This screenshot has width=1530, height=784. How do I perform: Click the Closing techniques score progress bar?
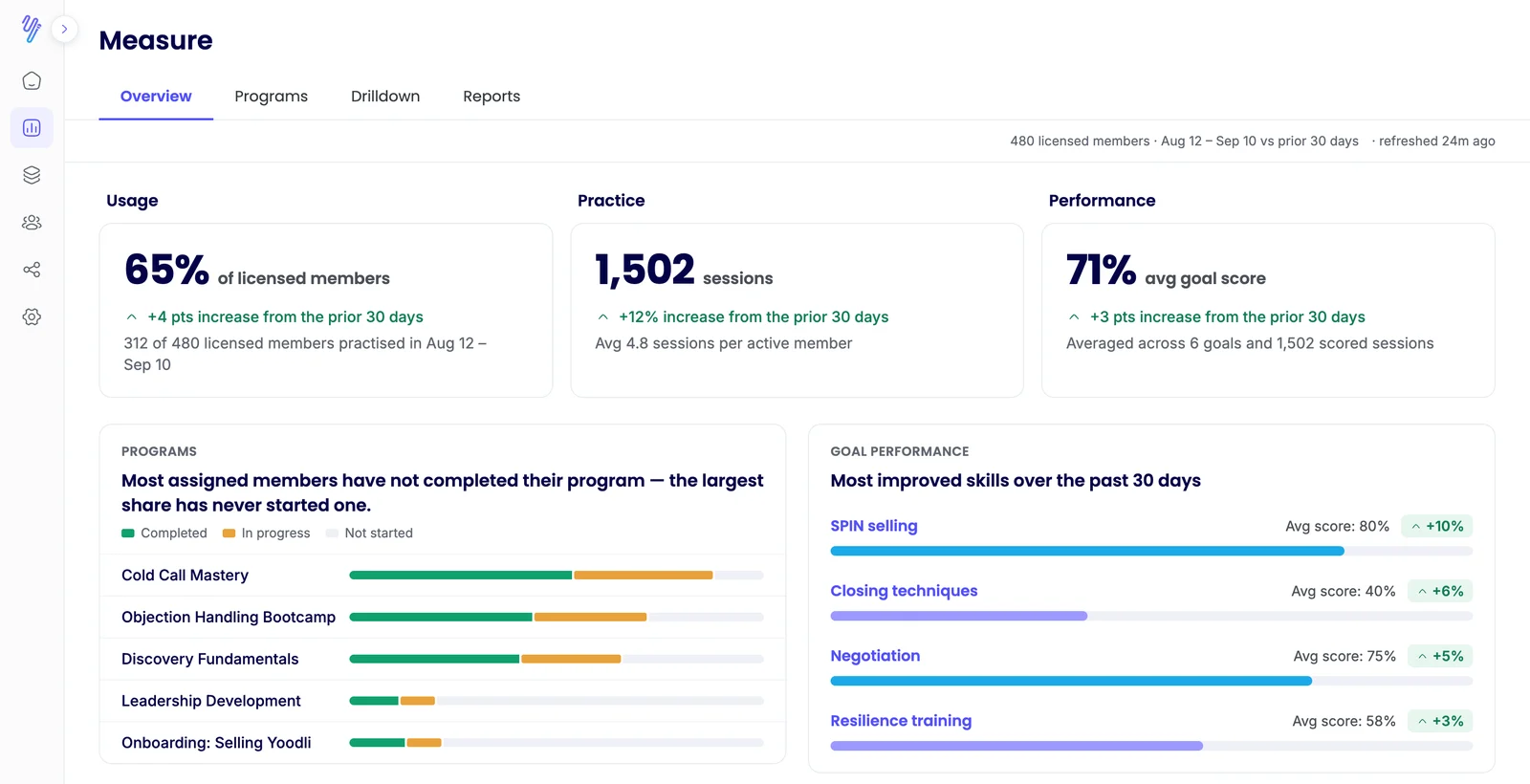[1151, 616]
